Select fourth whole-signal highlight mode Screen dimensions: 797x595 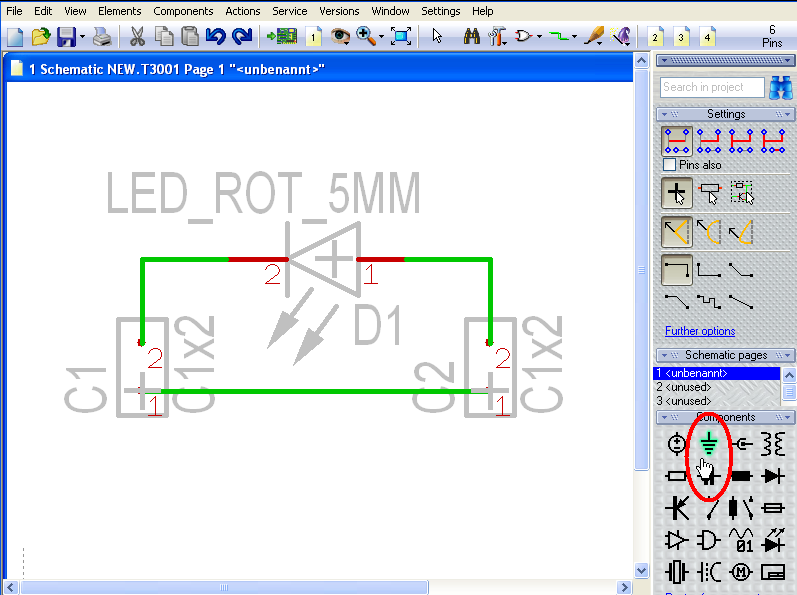click(x=773, y=141)
